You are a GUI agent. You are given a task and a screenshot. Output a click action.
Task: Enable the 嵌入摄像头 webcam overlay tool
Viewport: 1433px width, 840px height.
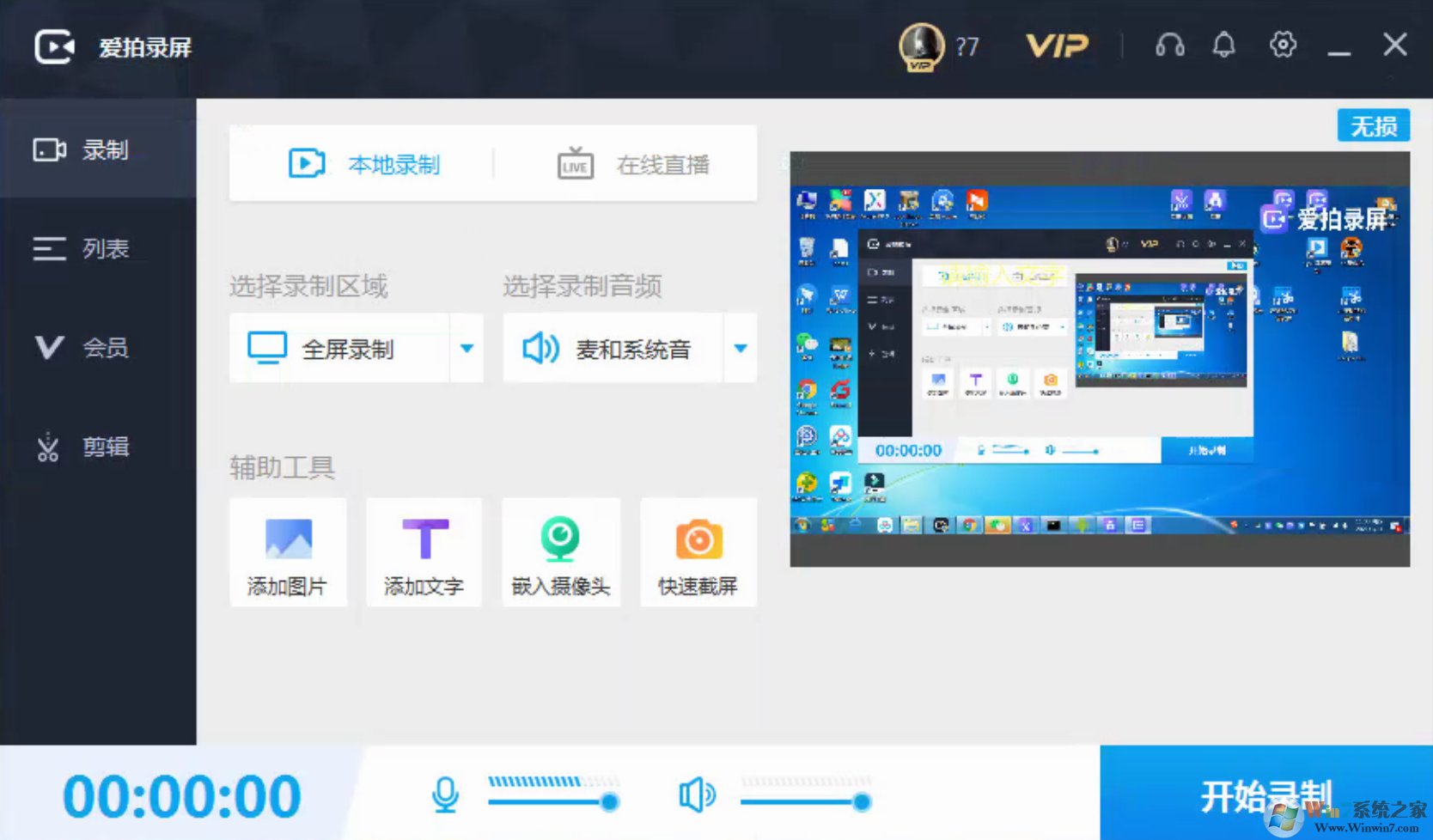[561, 551]
